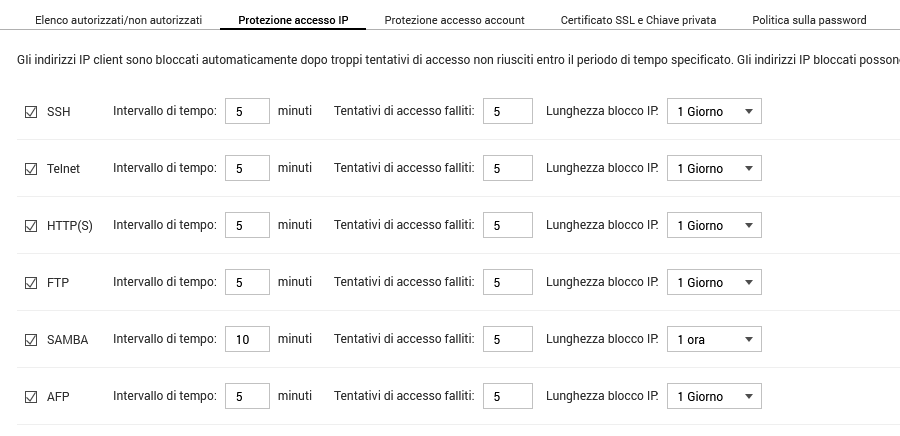Image resolution: width=900 pixels, height=436 pixels.
Task: Click the SAMBA time interval field showing 10
Action: pos(247,340)
